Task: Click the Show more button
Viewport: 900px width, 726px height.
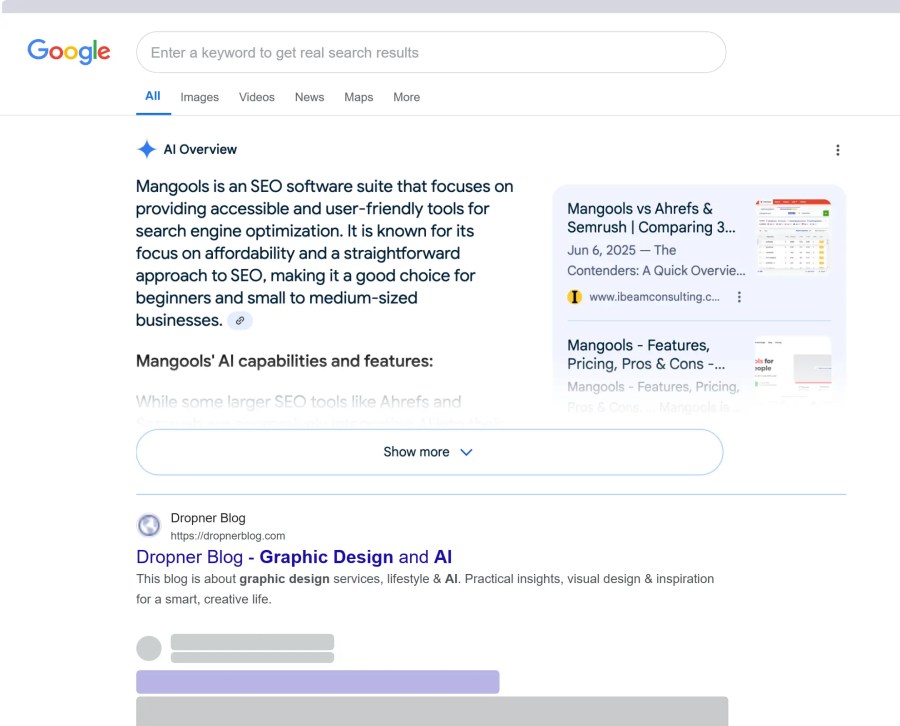Action: tap(428, 452)
